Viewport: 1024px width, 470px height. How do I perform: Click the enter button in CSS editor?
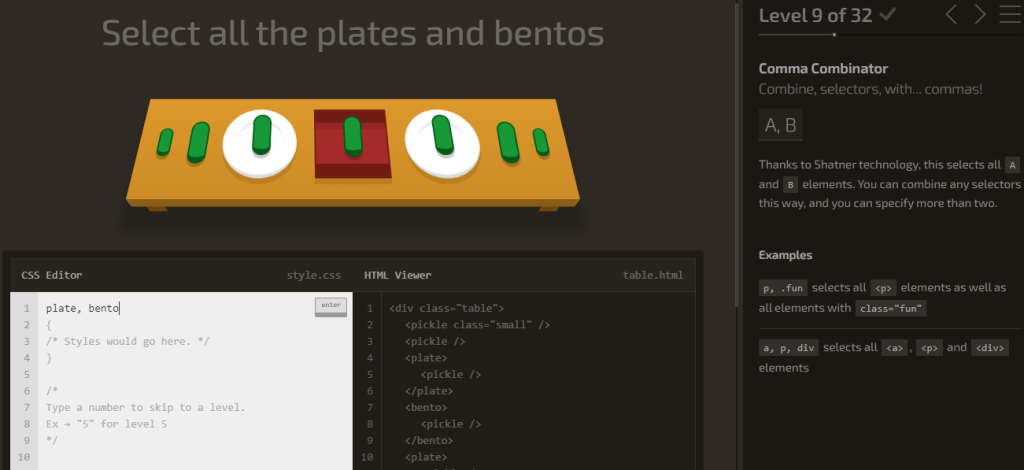click(x=331, y=307)
